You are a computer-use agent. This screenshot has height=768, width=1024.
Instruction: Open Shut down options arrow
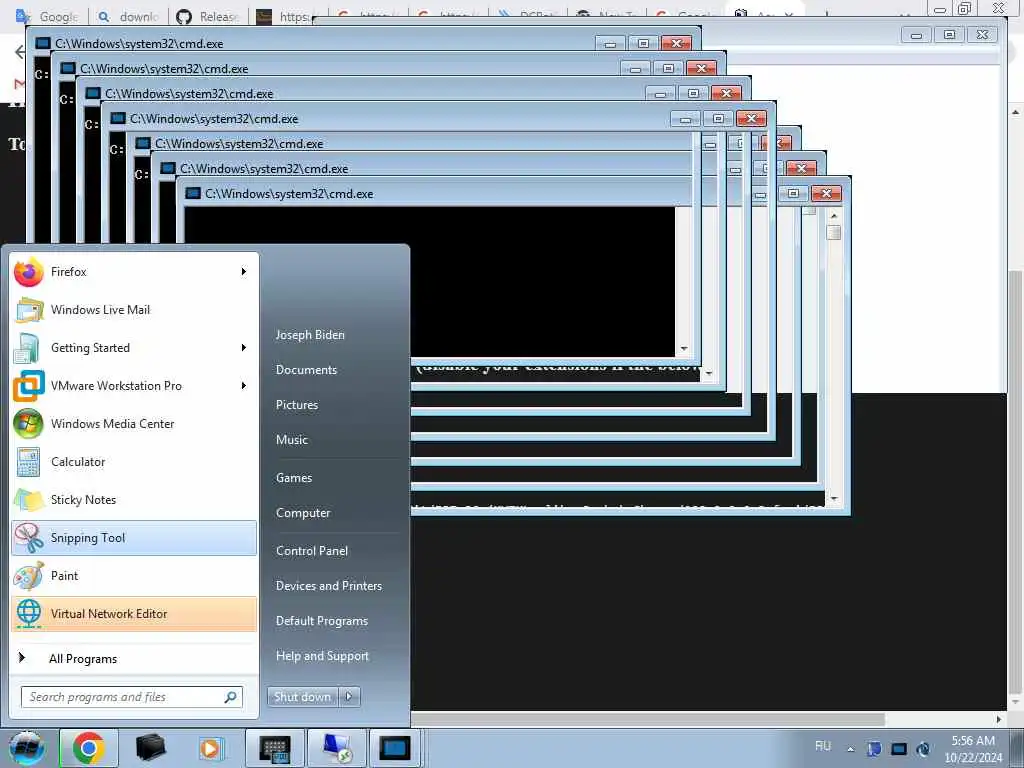click(x=349, y=697)
